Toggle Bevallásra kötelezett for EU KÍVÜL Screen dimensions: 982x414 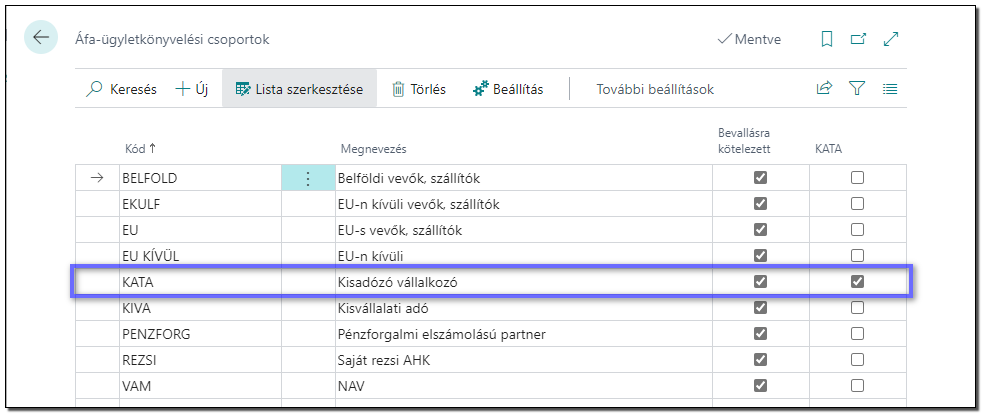760,256
